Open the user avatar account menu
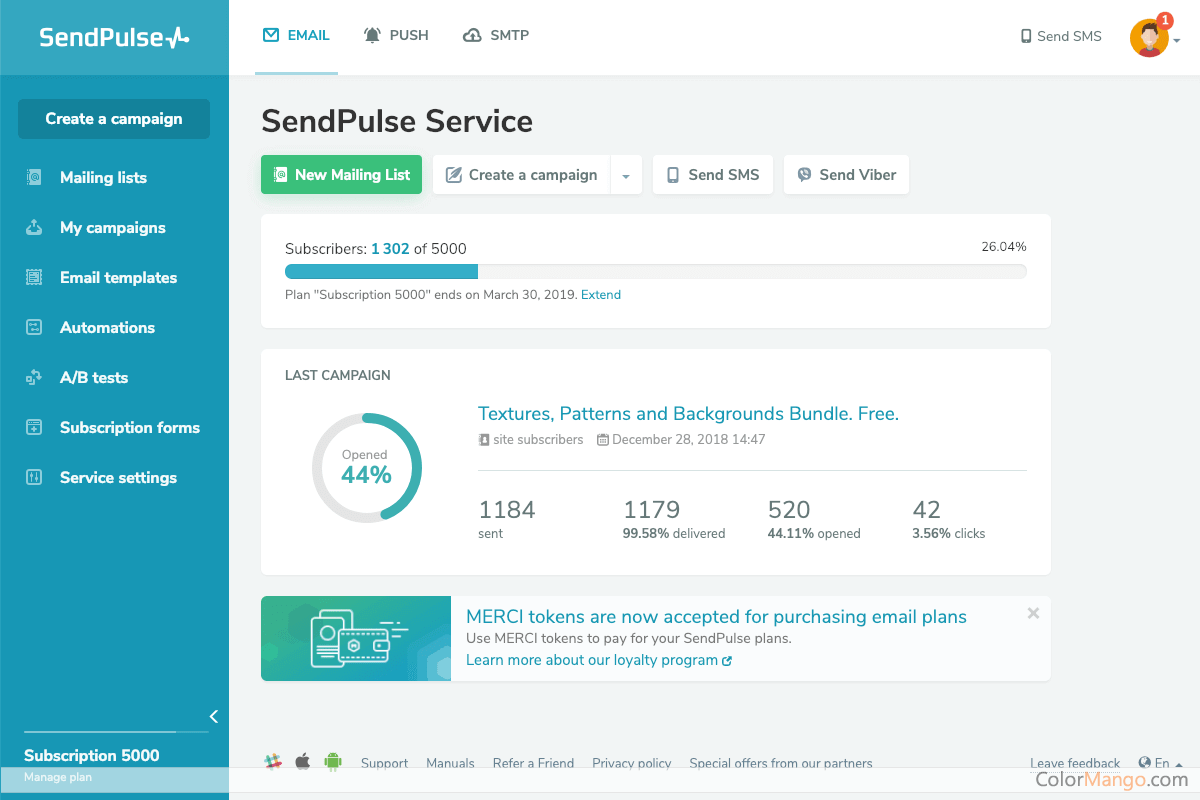Image resolution: width=1200 pixels, height=800 pixels. pyautogui.click(x=1151, y=38)
